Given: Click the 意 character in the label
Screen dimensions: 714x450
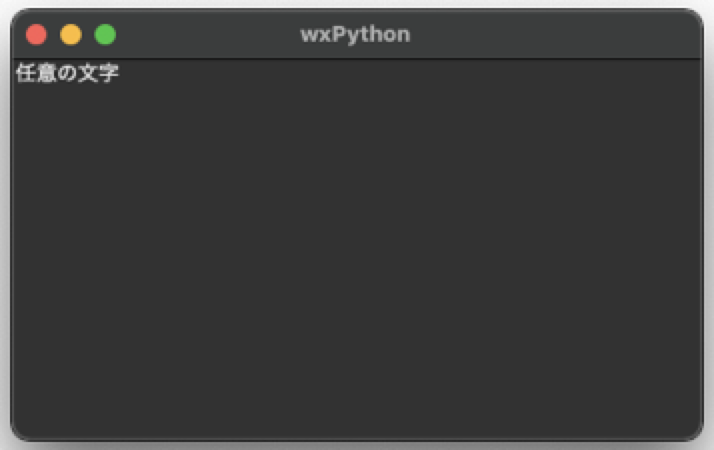Looking at the screenshot, I should [47, 73].
